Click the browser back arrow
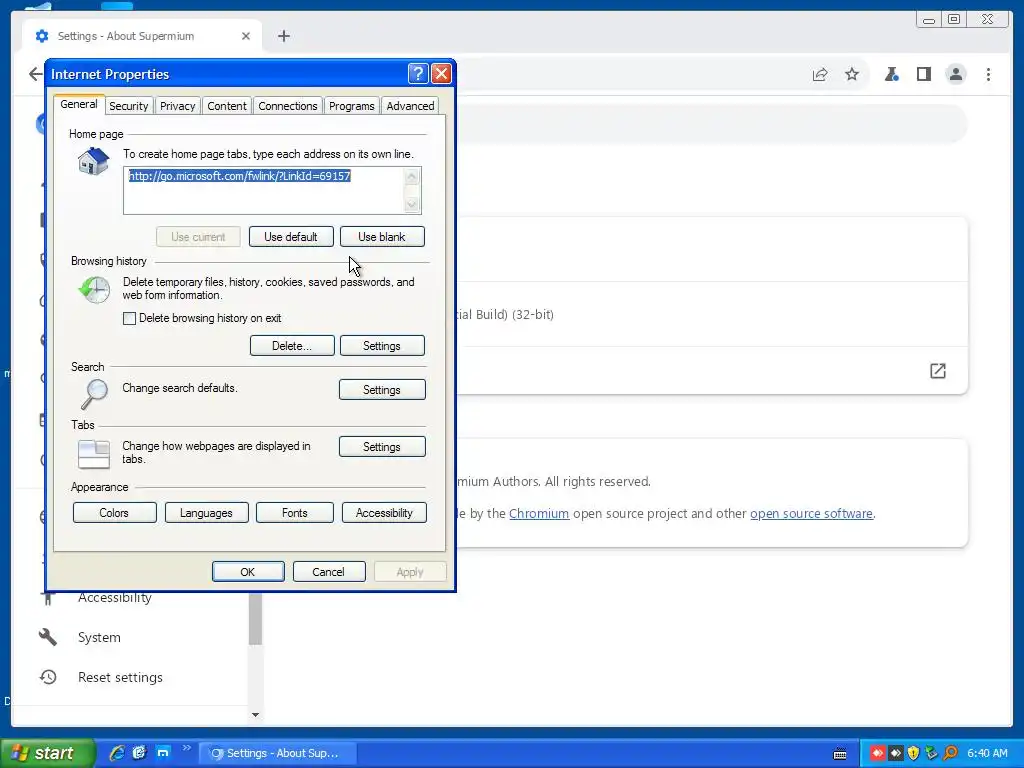This screenshot has width=1024, height=768. [35, 74]
